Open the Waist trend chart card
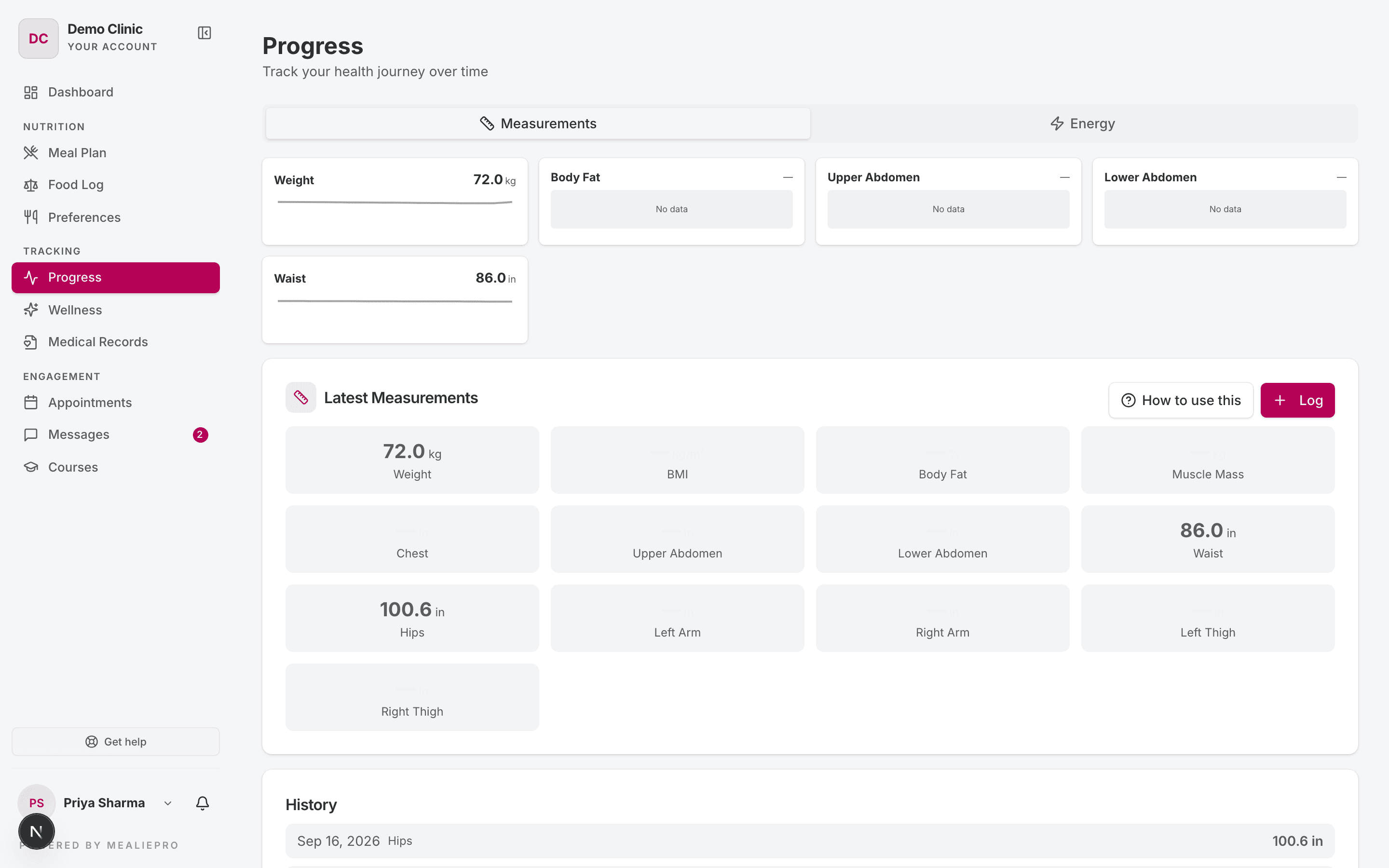This screenshot has width=1389, height=868. [395, 299]
